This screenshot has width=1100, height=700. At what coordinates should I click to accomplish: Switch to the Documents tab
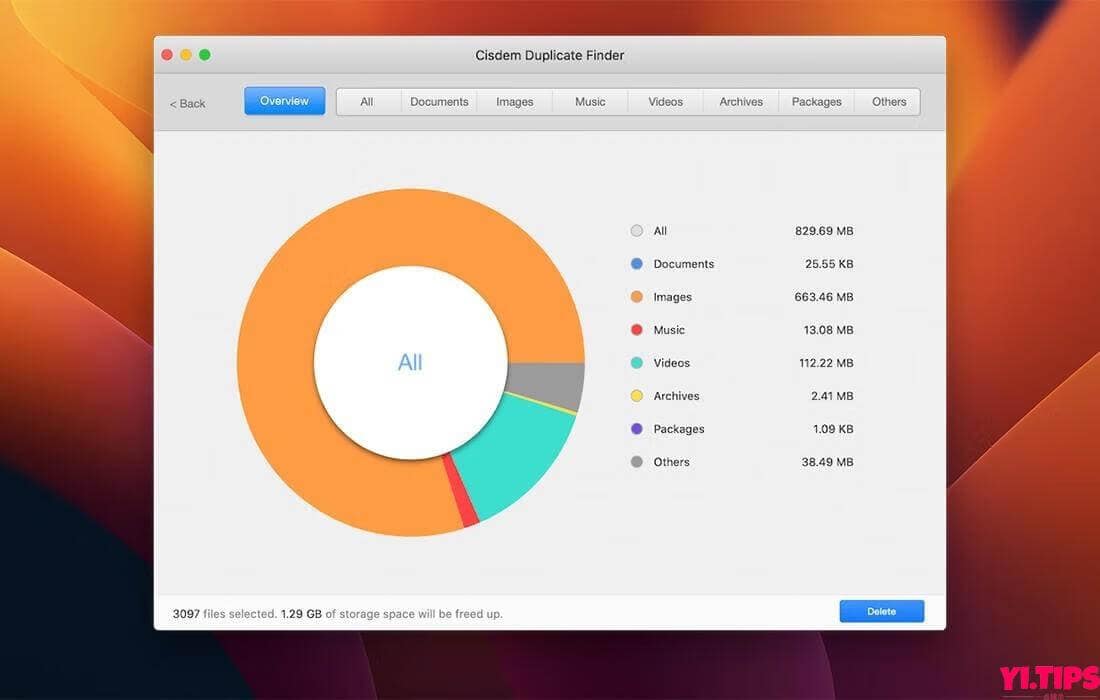439,101
